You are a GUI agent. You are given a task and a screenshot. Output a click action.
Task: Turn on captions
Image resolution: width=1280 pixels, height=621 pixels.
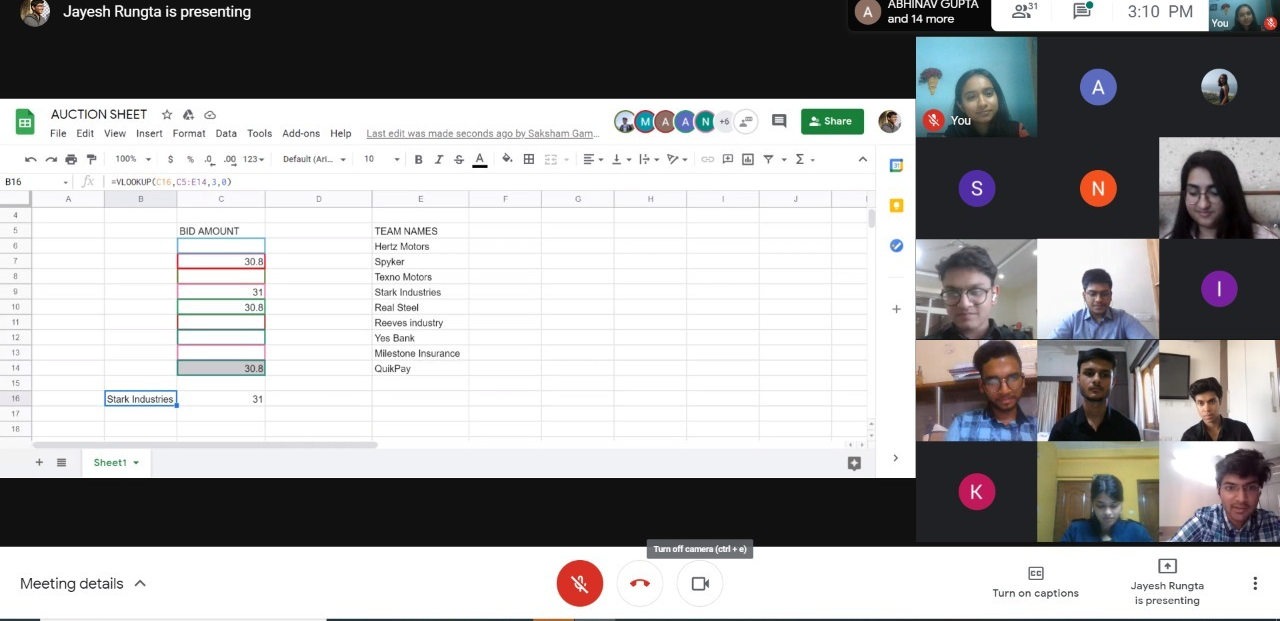coord(1035,582)
